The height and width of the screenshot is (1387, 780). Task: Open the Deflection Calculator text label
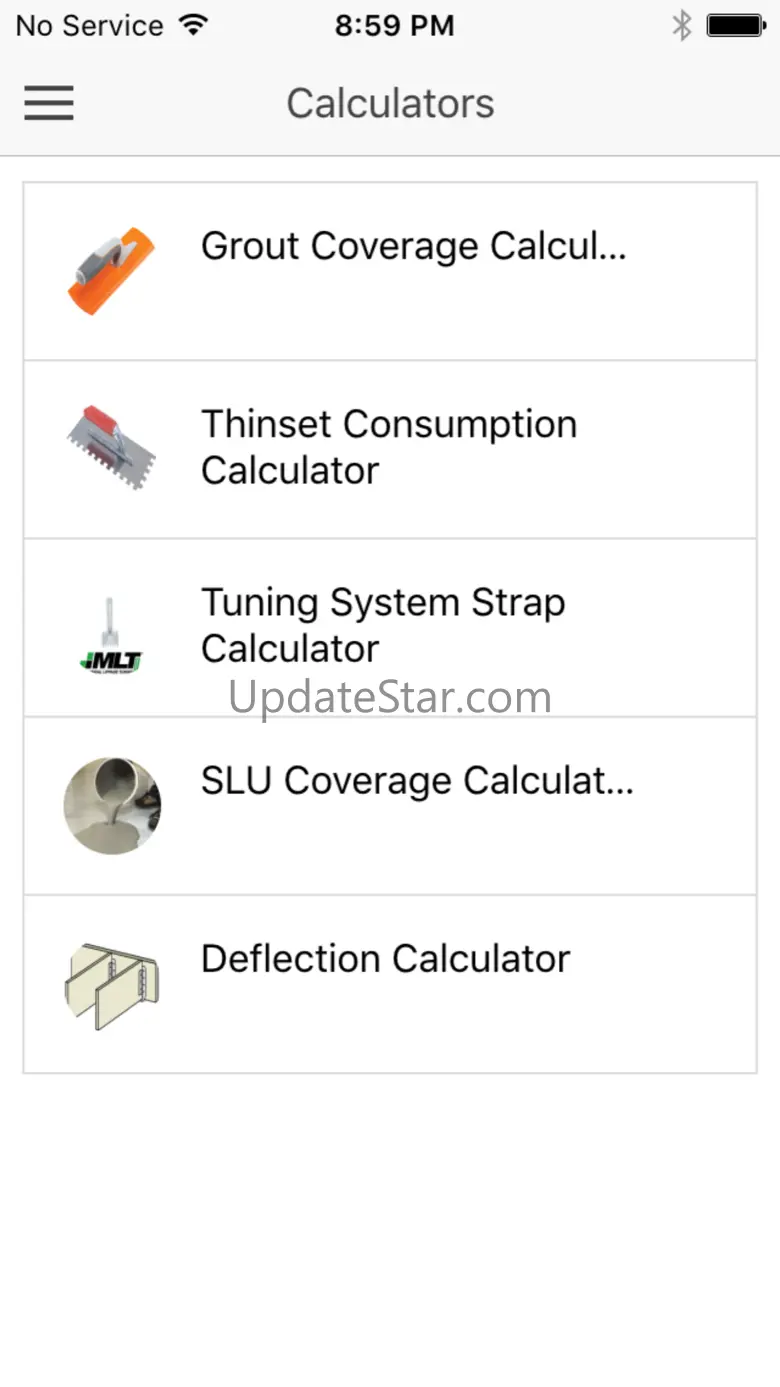tap(385, 959)
